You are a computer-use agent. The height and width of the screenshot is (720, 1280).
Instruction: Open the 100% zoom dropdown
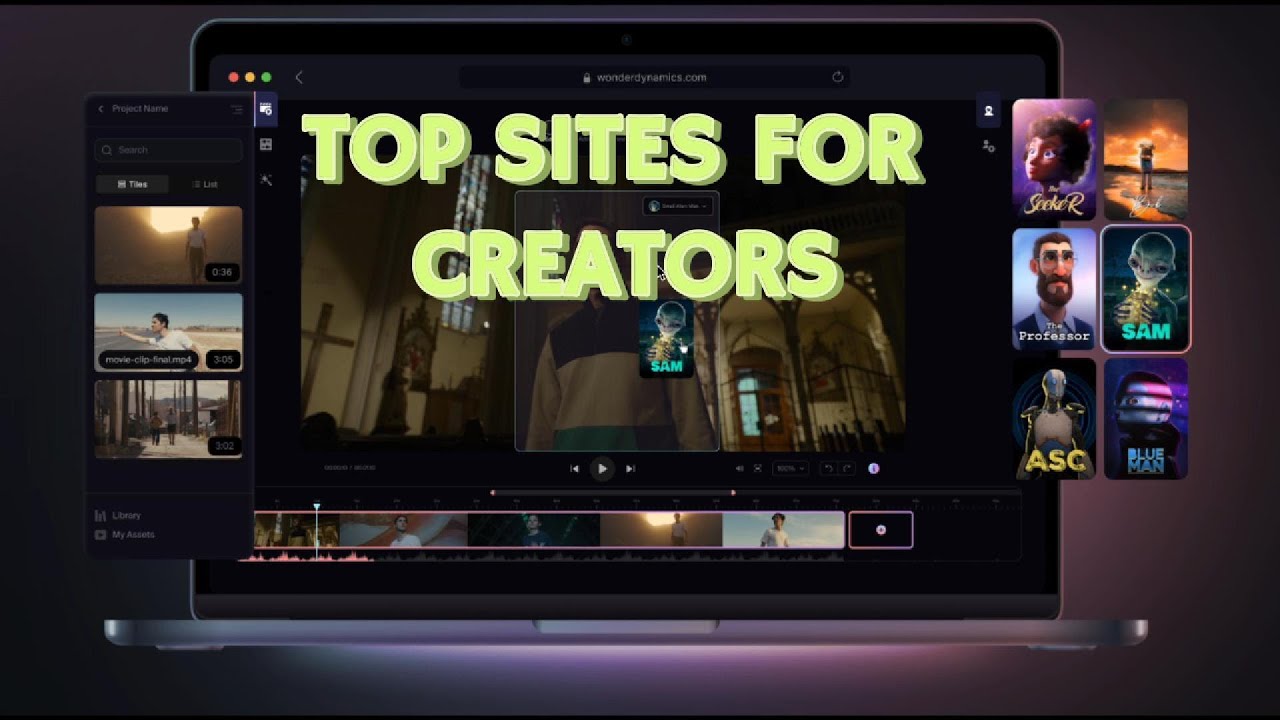click(x=790, y=468)
